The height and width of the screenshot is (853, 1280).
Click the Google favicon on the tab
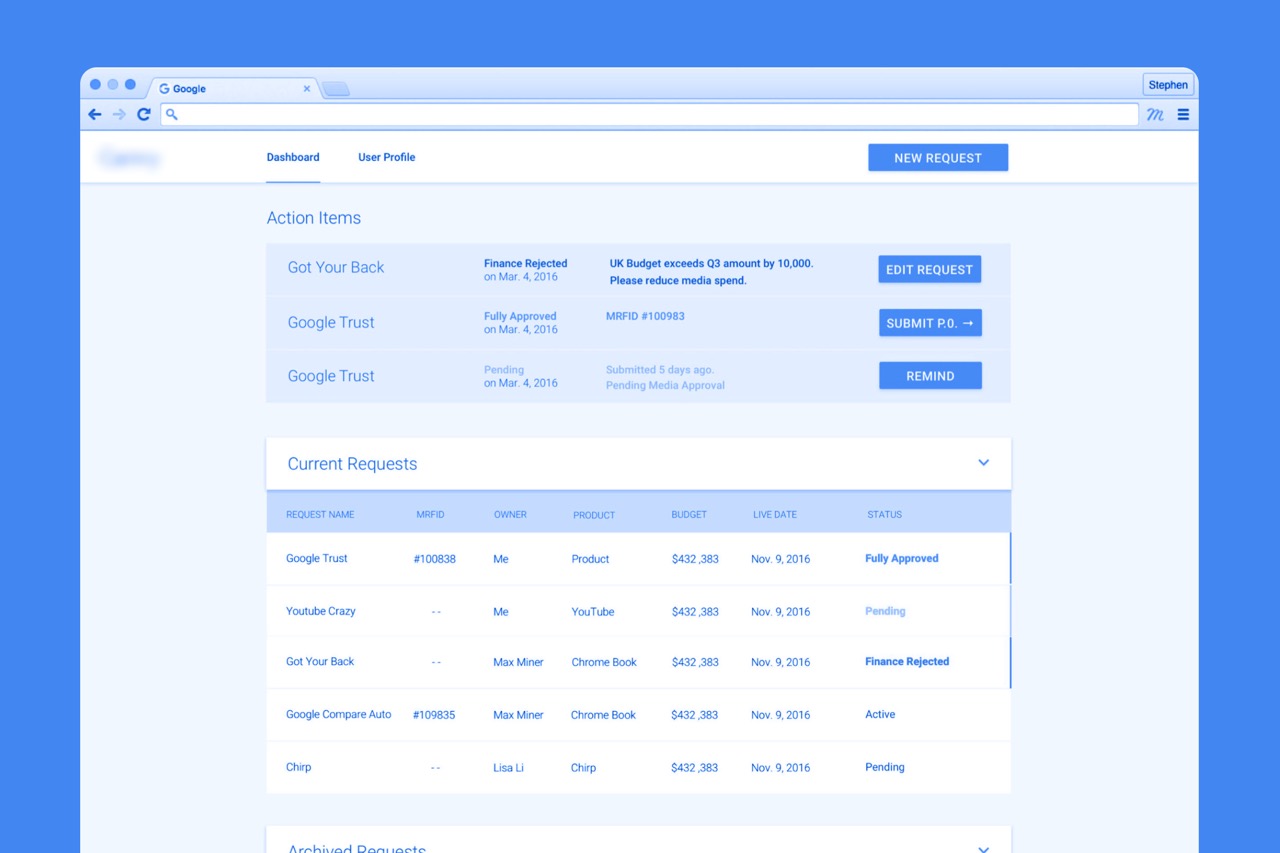tap(165, 89)
